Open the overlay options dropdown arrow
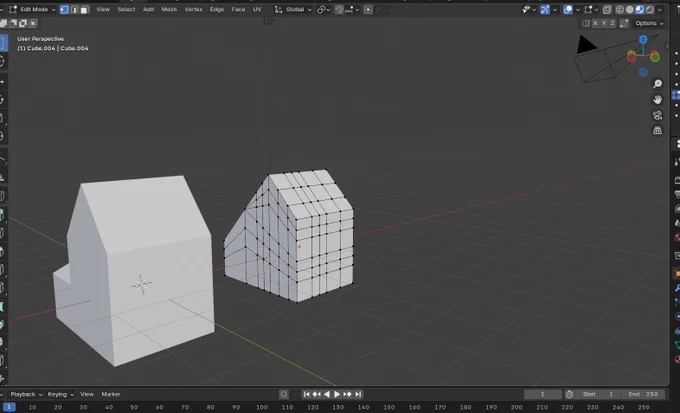The width and height of the screenshot is (680, 413). [x=577, y=9]
